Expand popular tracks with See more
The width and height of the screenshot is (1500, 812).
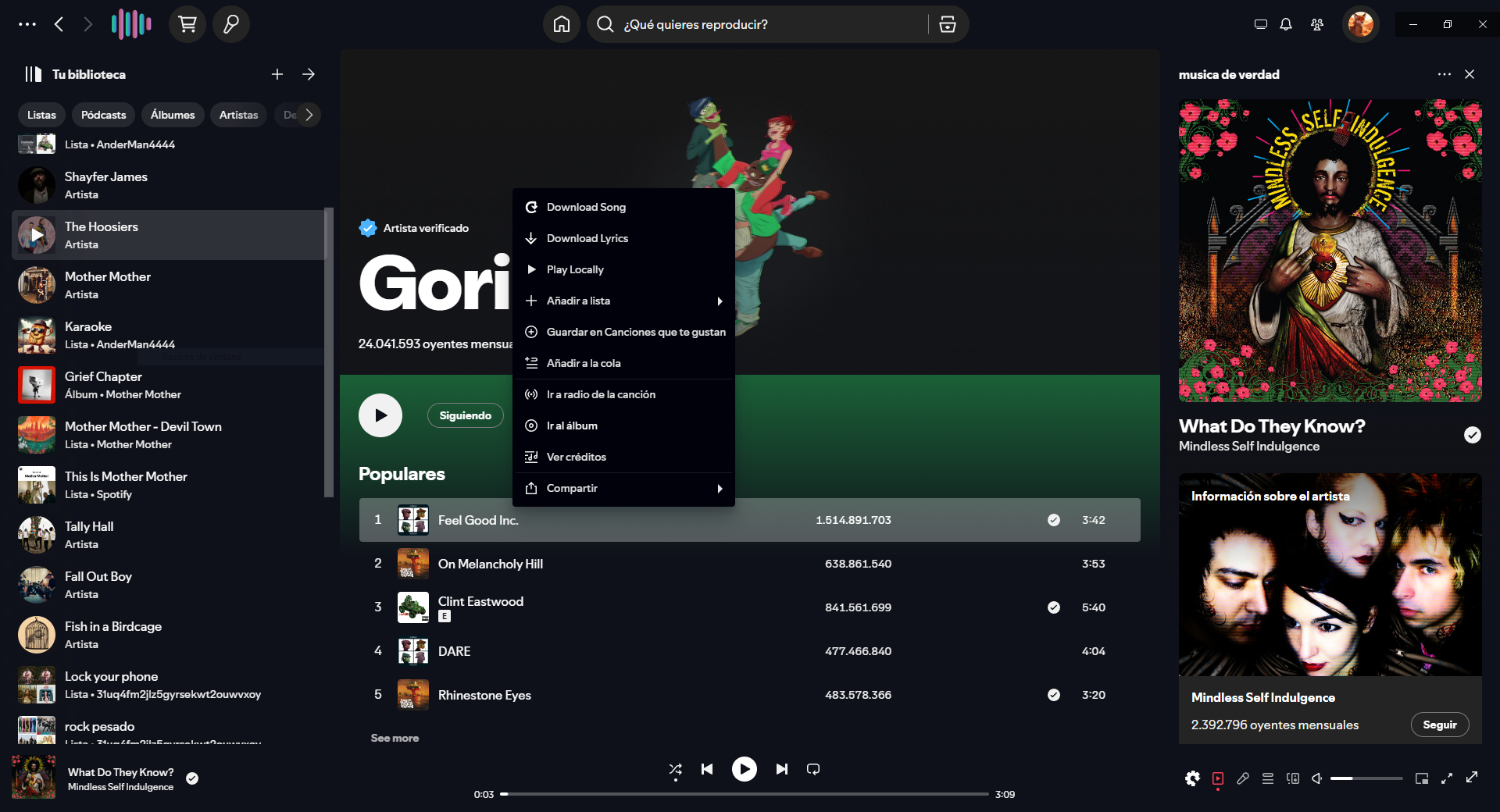(x=395, y=738)
